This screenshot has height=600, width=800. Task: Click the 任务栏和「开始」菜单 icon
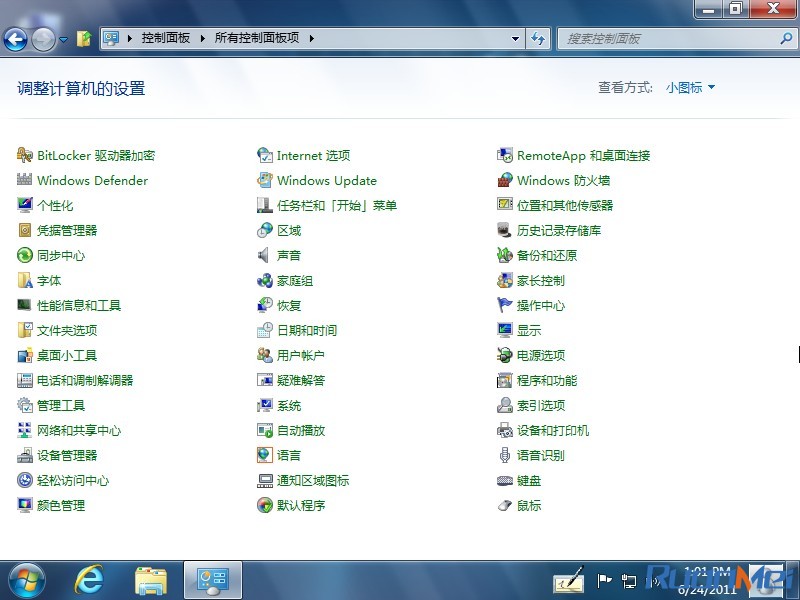point(265,205)
